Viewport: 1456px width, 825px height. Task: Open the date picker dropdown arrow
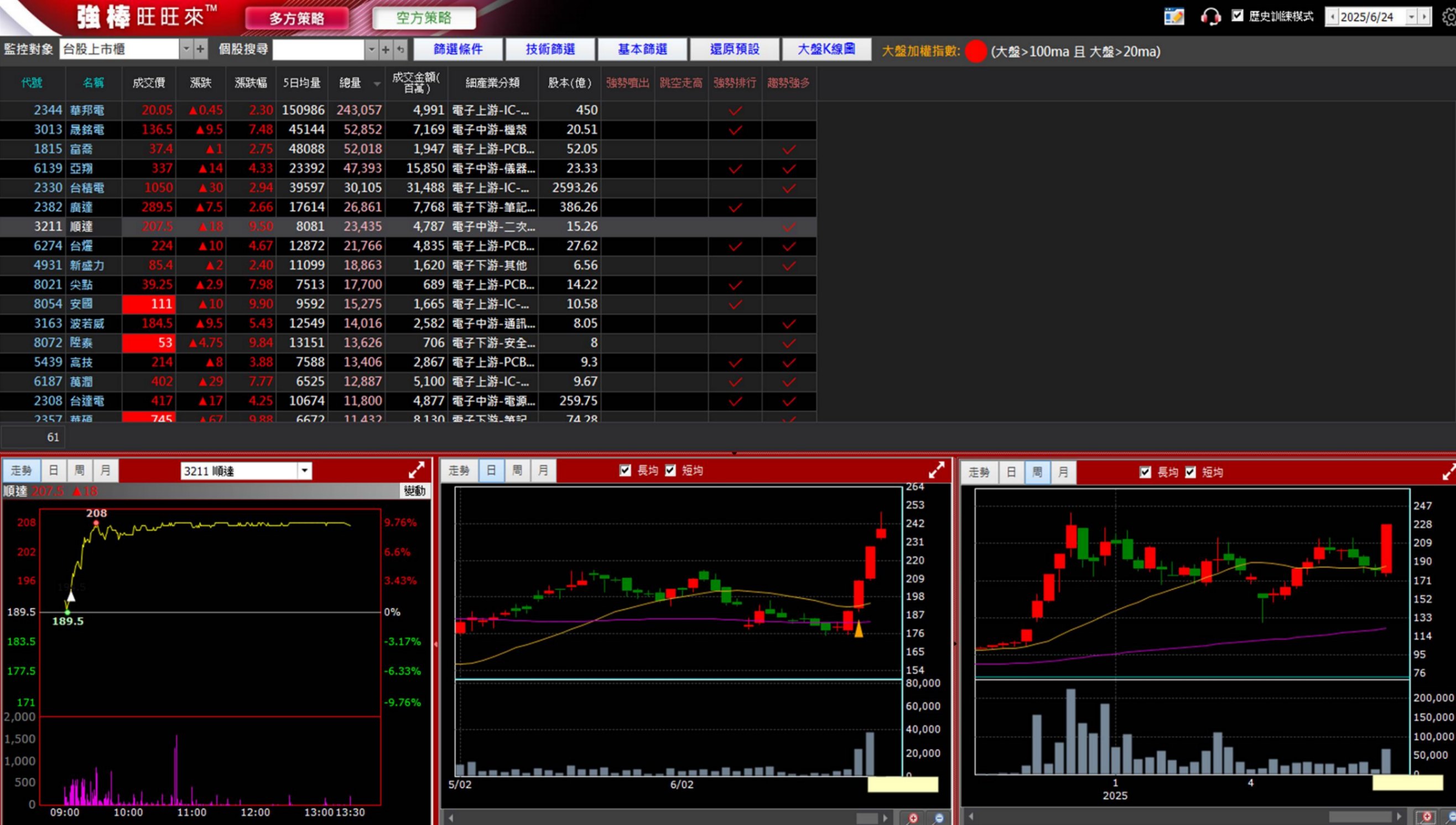tap(1411, 17)
